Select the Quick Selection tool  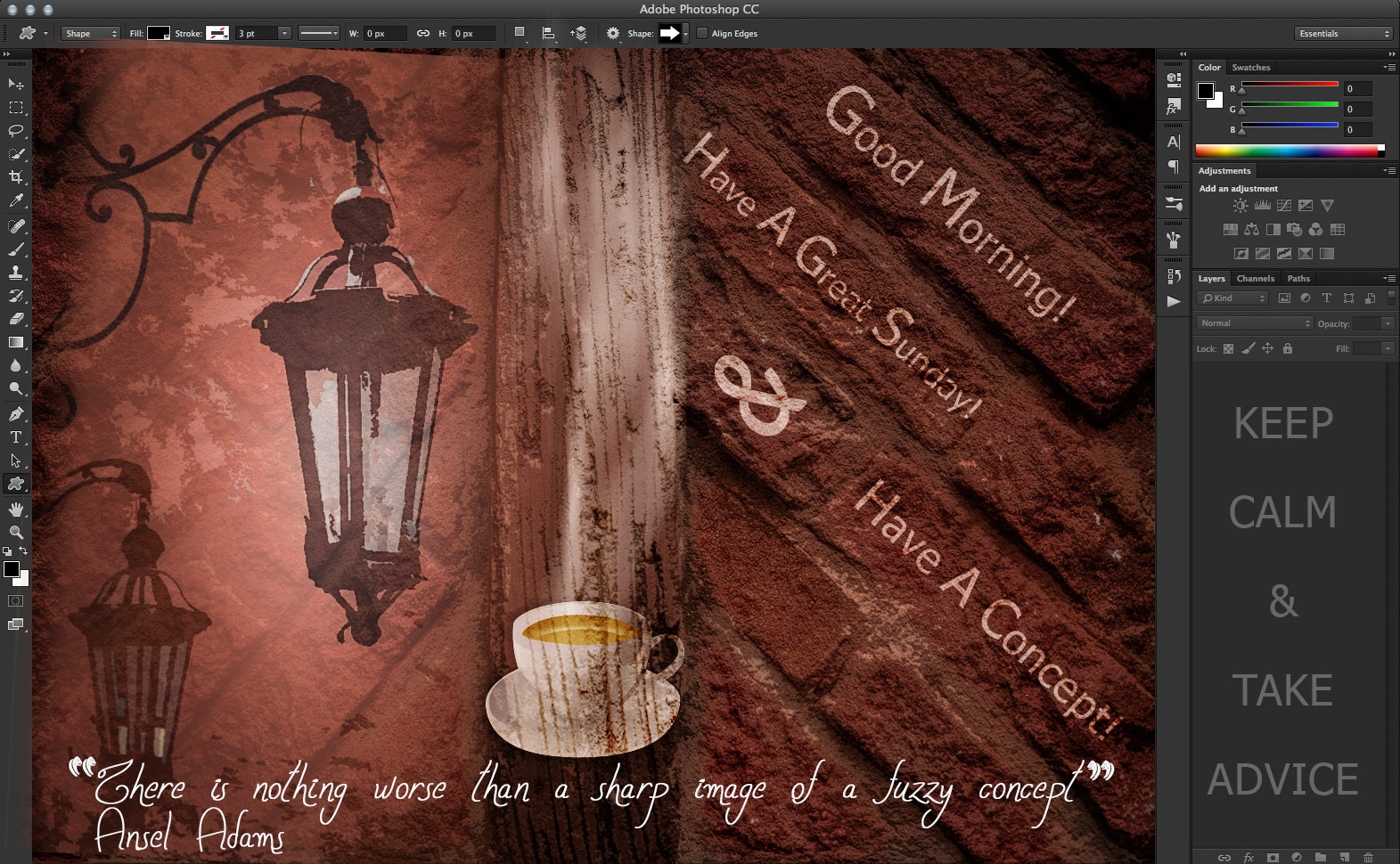click(15, 154)
